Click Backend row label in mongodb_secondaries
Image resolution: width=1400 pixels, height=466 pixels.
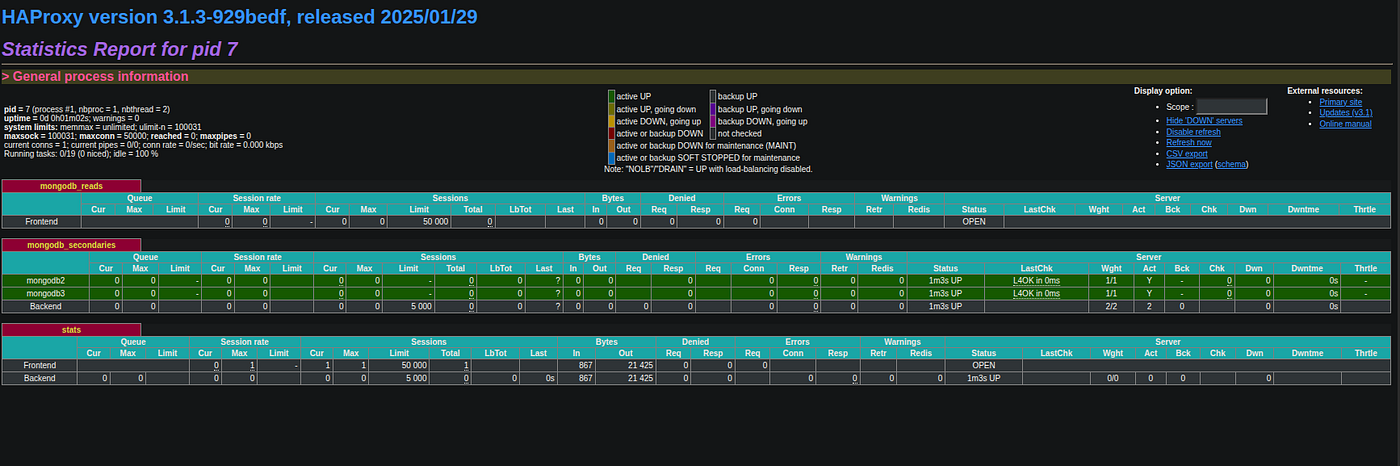(x=46, y=306)
